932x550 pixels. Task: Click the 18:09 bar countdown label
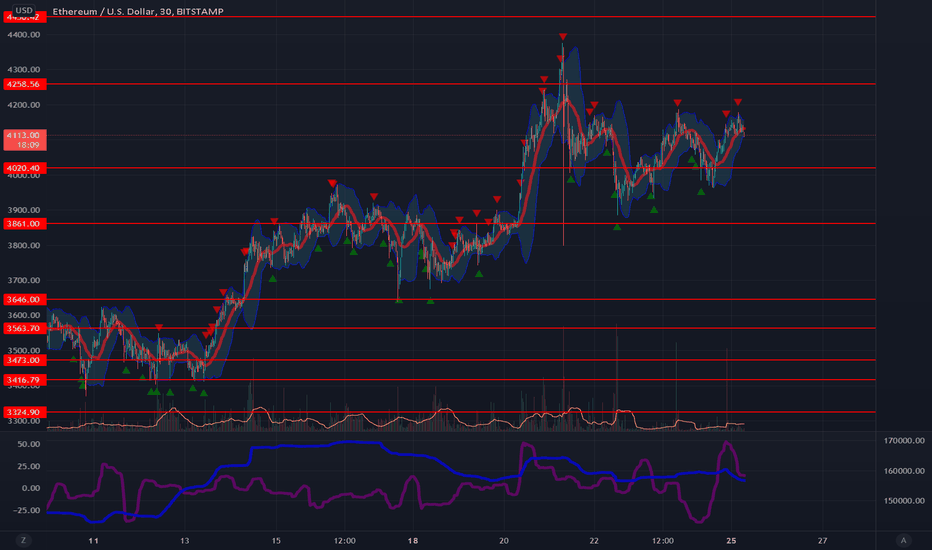point(27,145)
